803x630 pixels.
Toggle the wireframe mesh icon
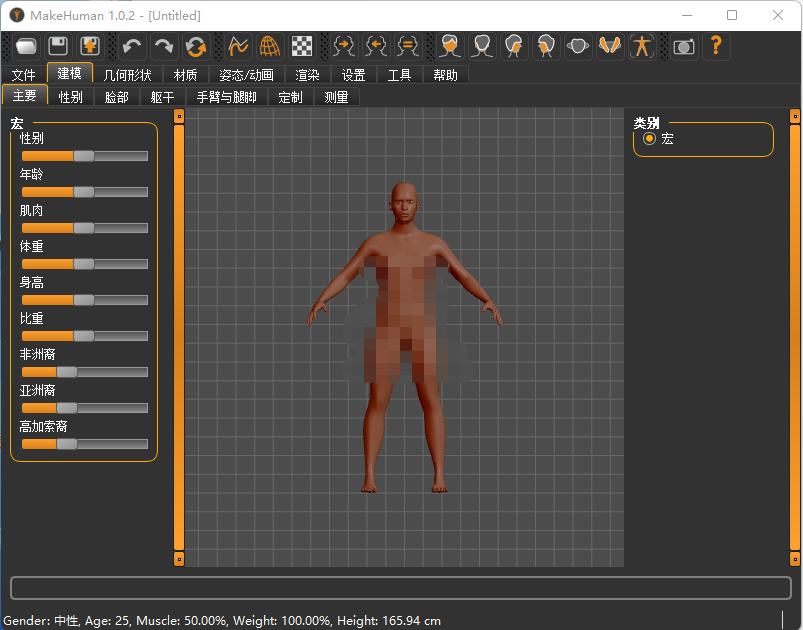click(x=270, y=47)
